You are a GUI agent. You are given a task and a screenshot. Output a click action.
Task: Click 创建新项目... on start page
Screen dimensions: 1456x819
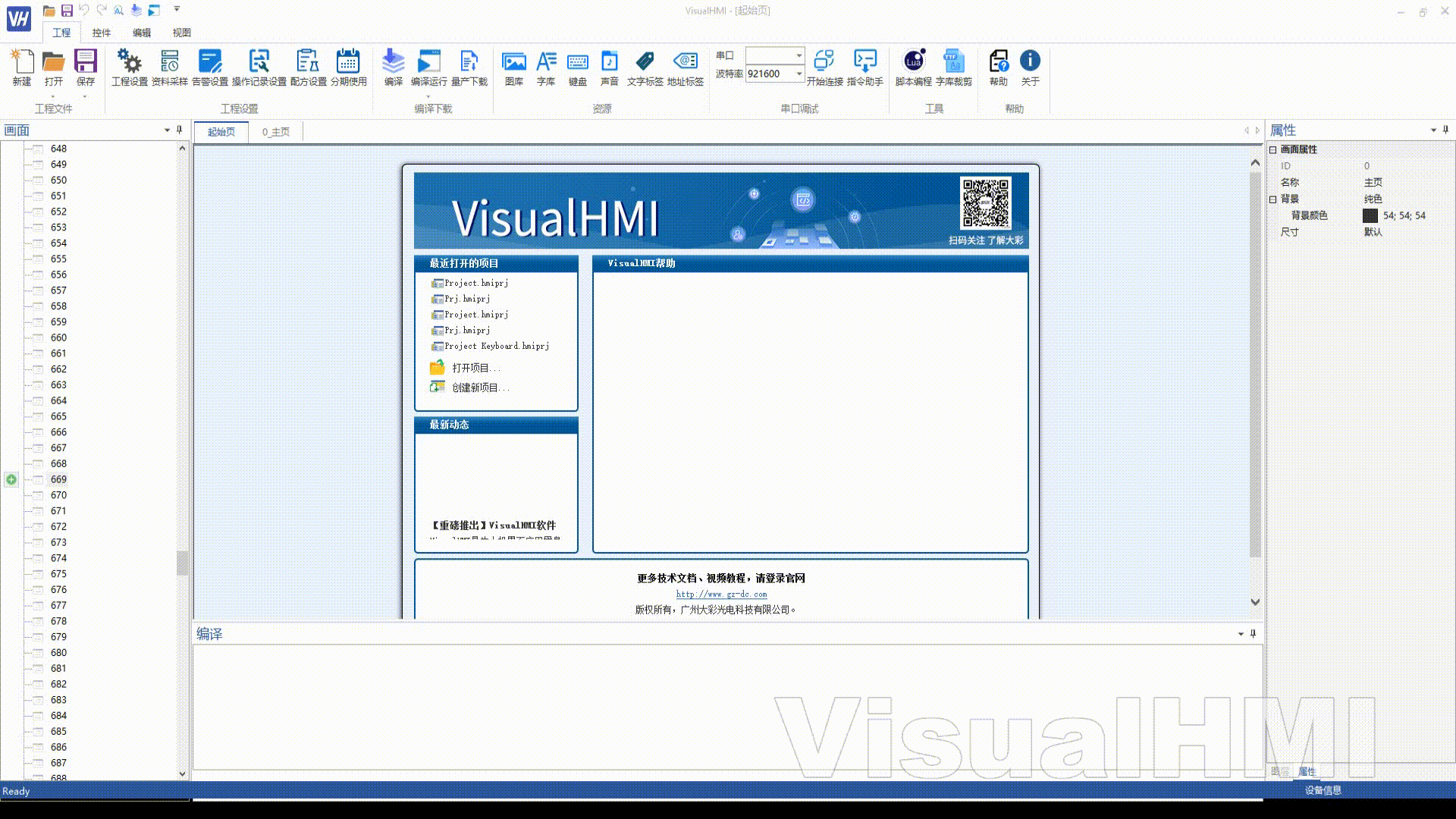(x=470, y=388)
